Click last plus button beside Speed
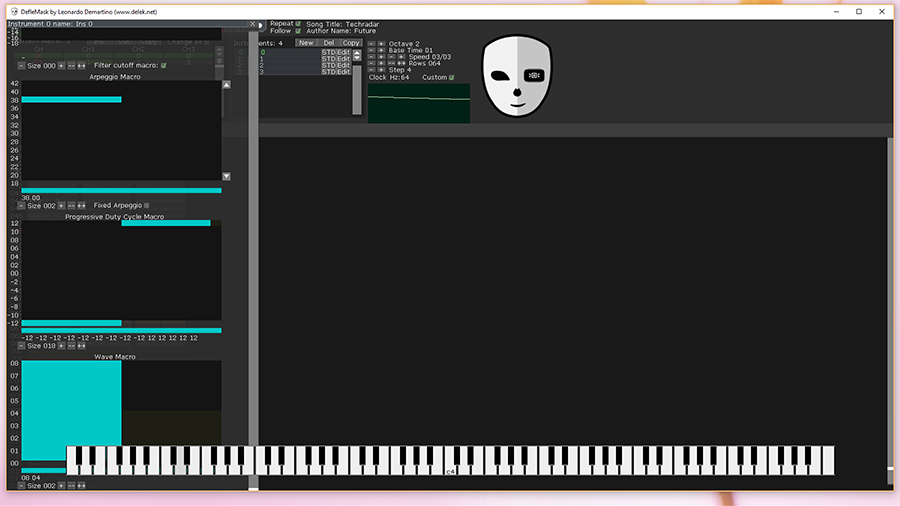This screenshot has width=900, height=506. pos(401,57)
